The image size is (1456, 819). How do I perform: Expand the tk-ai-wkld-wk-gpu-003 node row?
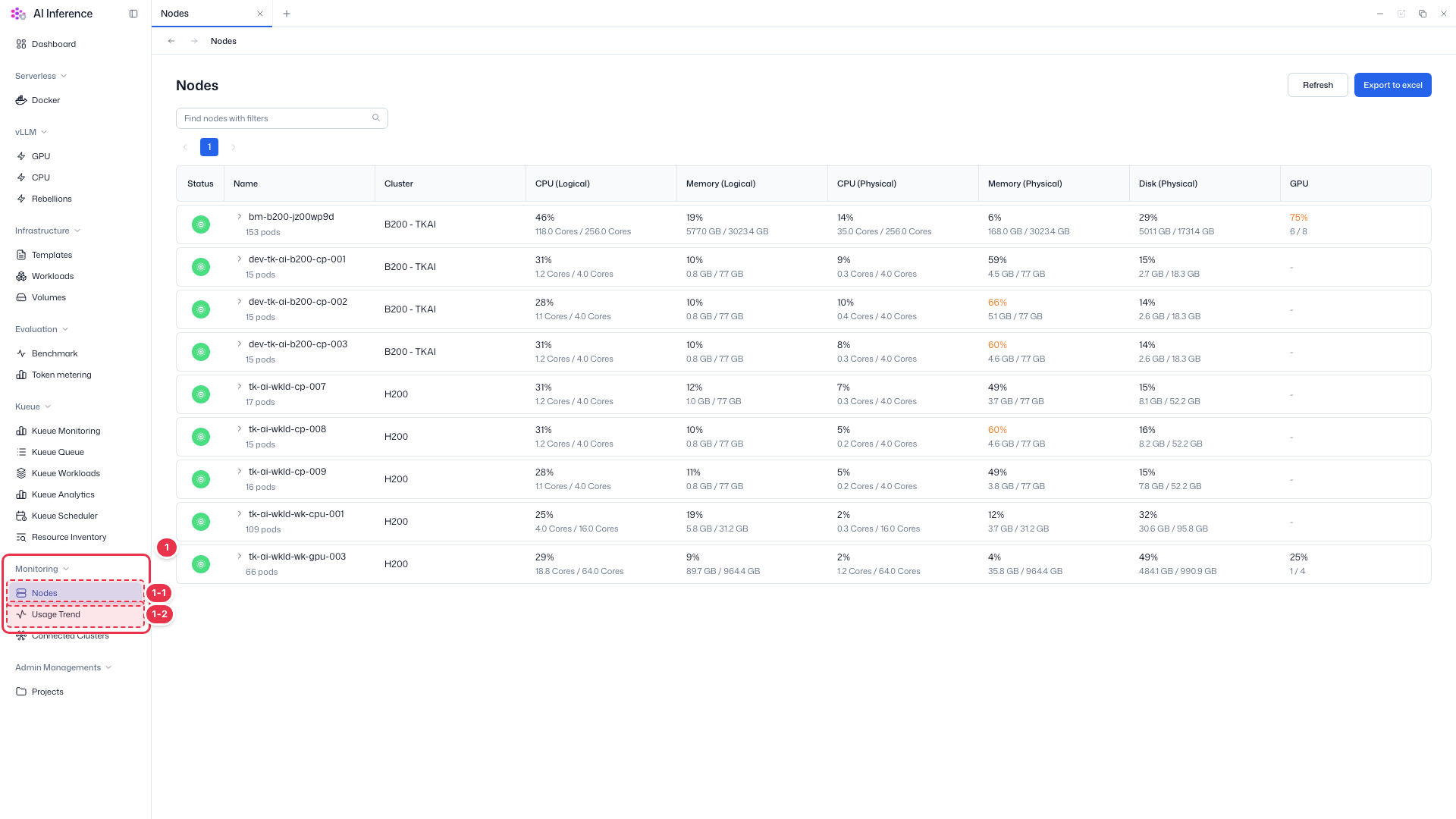click(x=240, y=556)
